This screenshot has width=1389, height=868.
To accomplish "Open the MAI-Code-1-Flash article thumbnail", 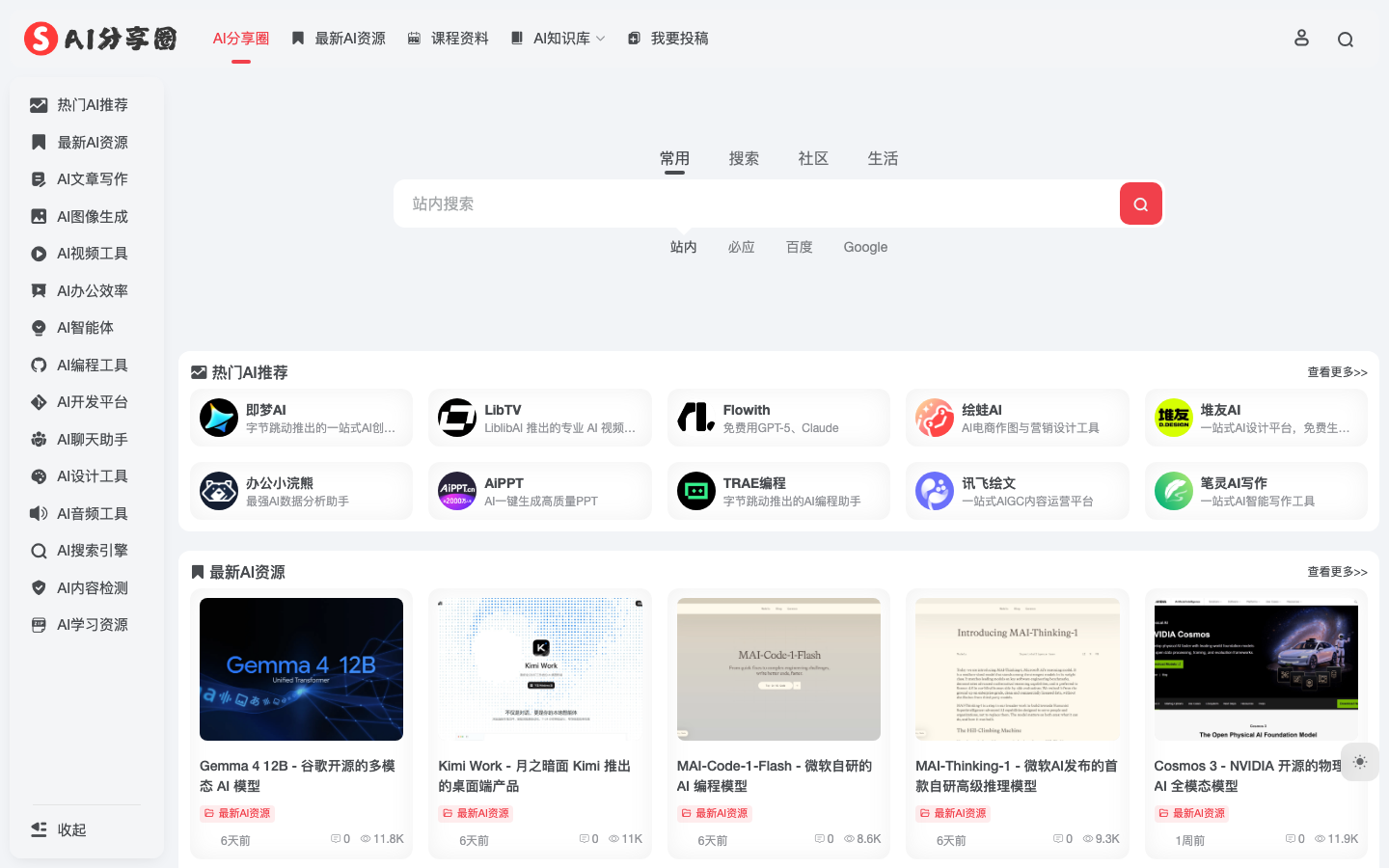I will [778, 669].
